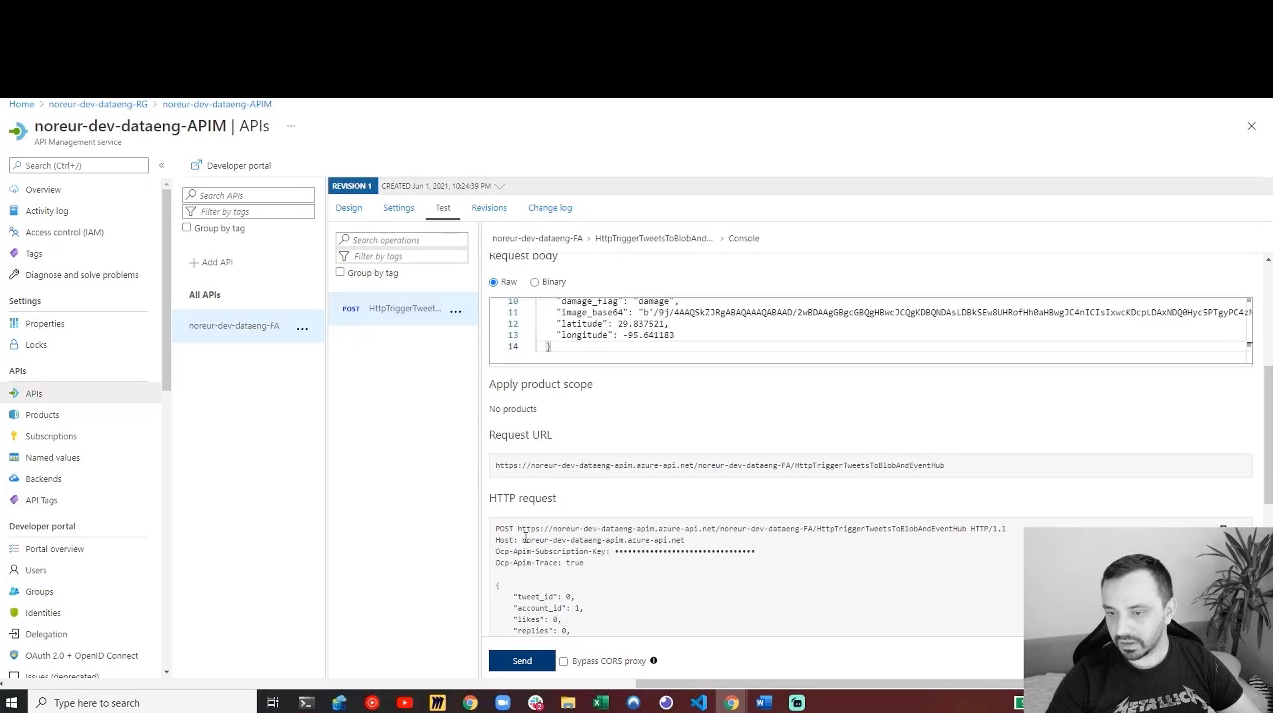Open Word from the taskbar
Viewport: 1273px width, 713px height.
(x=764, y=703)
